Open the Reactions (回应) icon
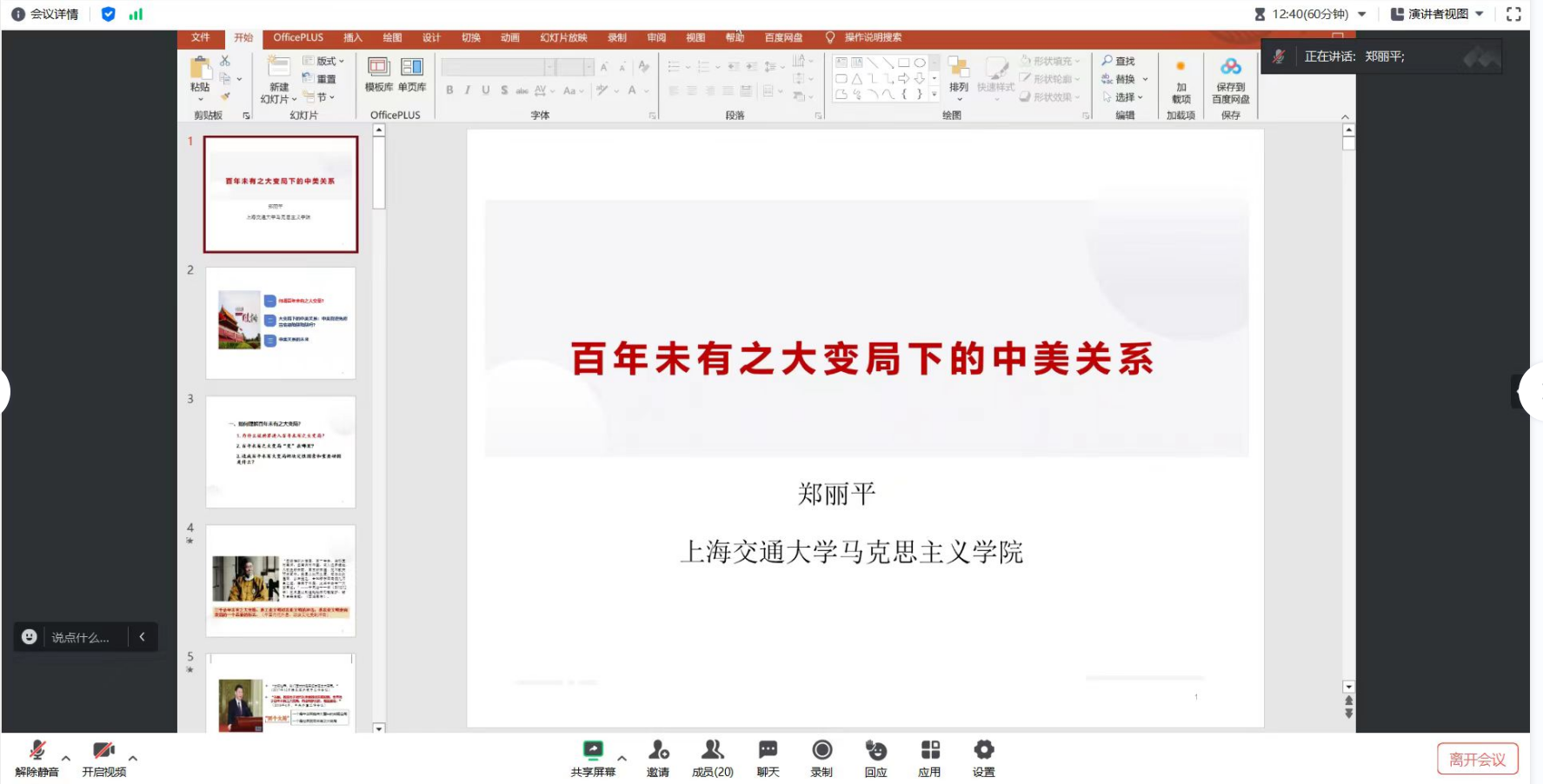 point(875,750)
